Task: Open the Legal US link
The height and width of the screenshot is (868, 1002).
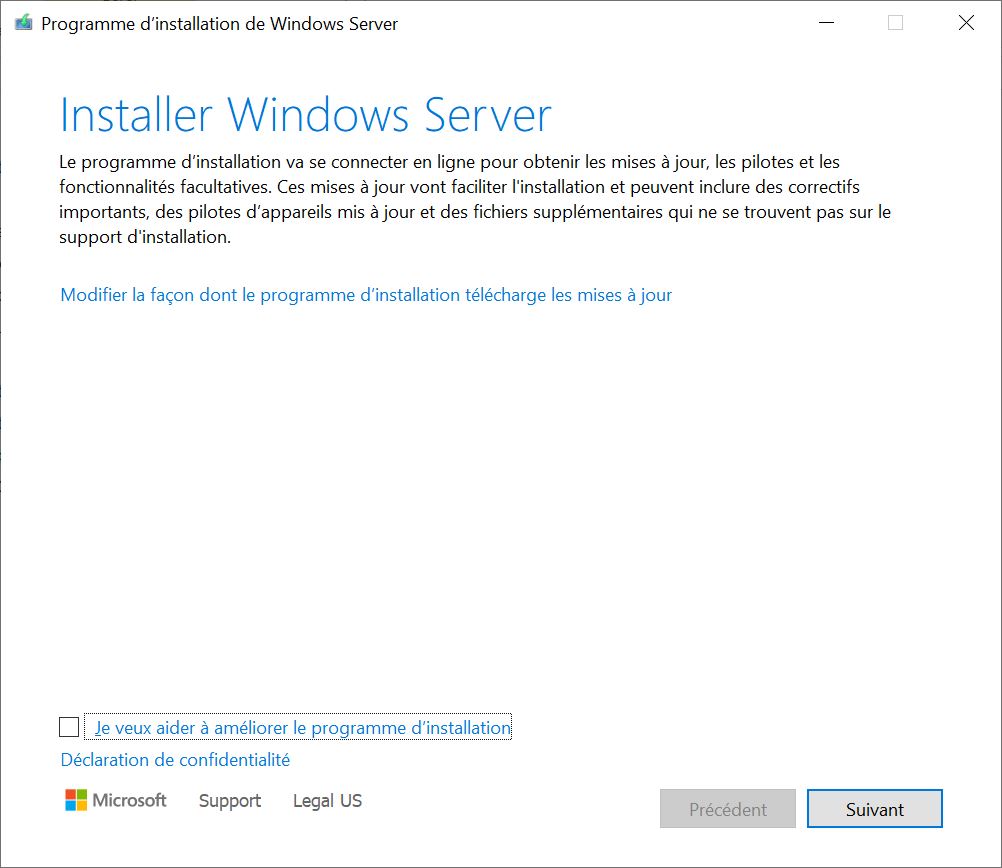Action: point(327,800)
